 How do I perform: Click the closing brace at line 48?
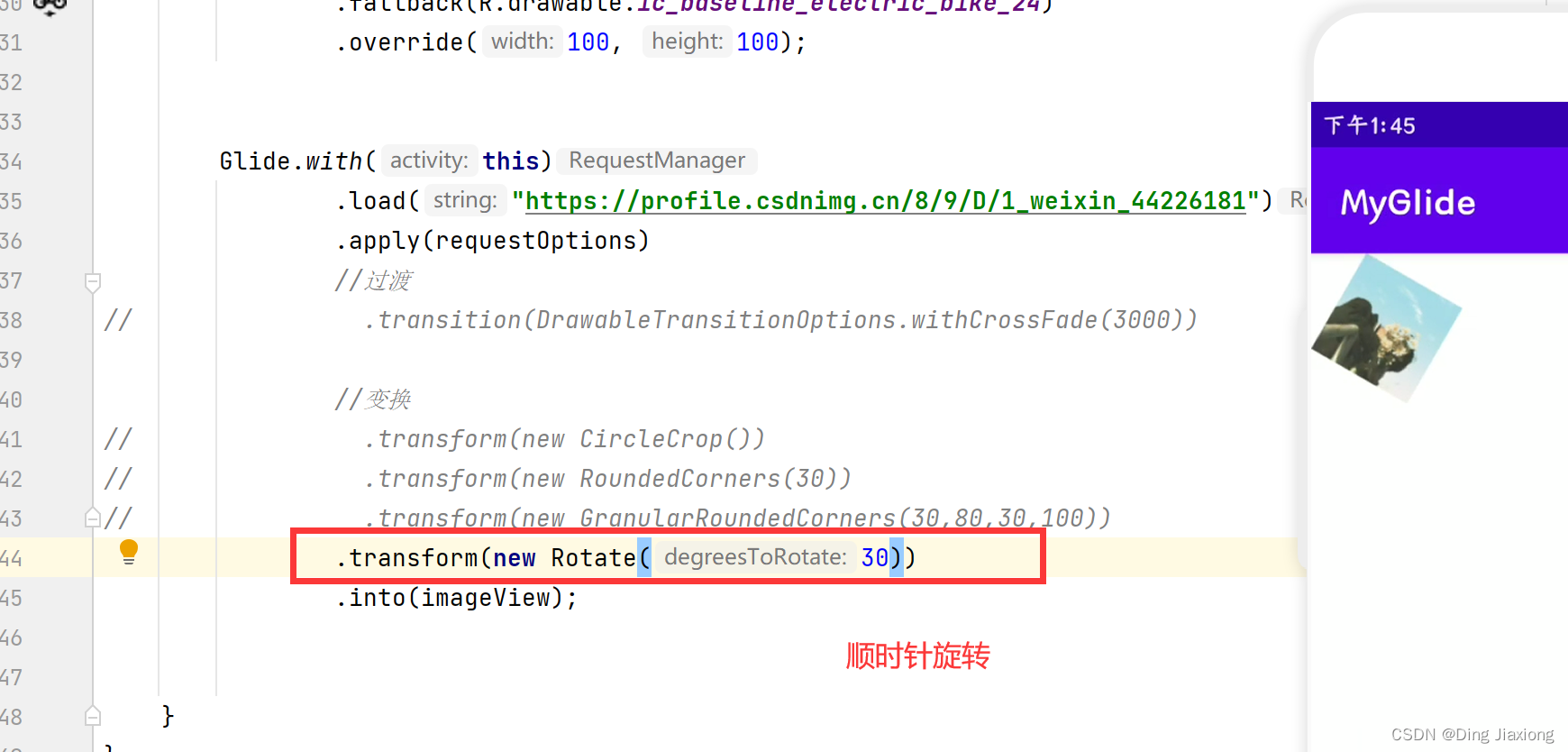[168, 716]
